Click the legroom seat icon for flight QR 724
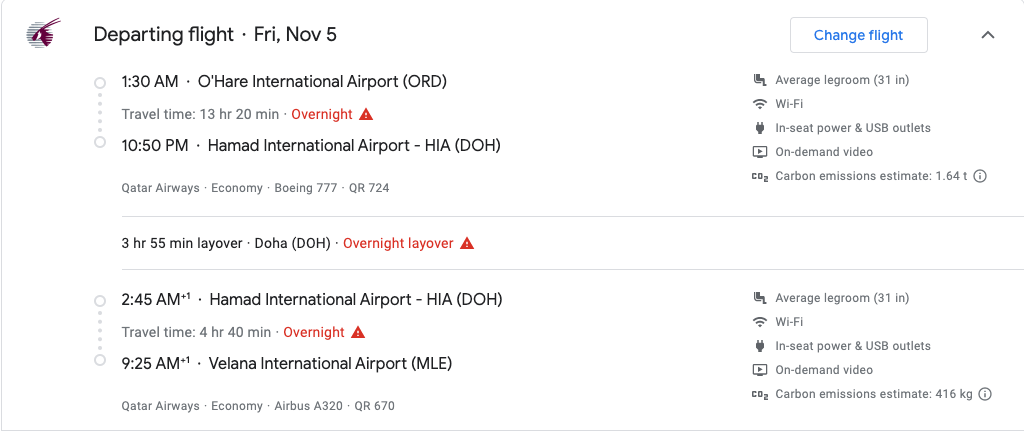The height and width of the screenshot is (431, 1024). click(x=760, y=80)
